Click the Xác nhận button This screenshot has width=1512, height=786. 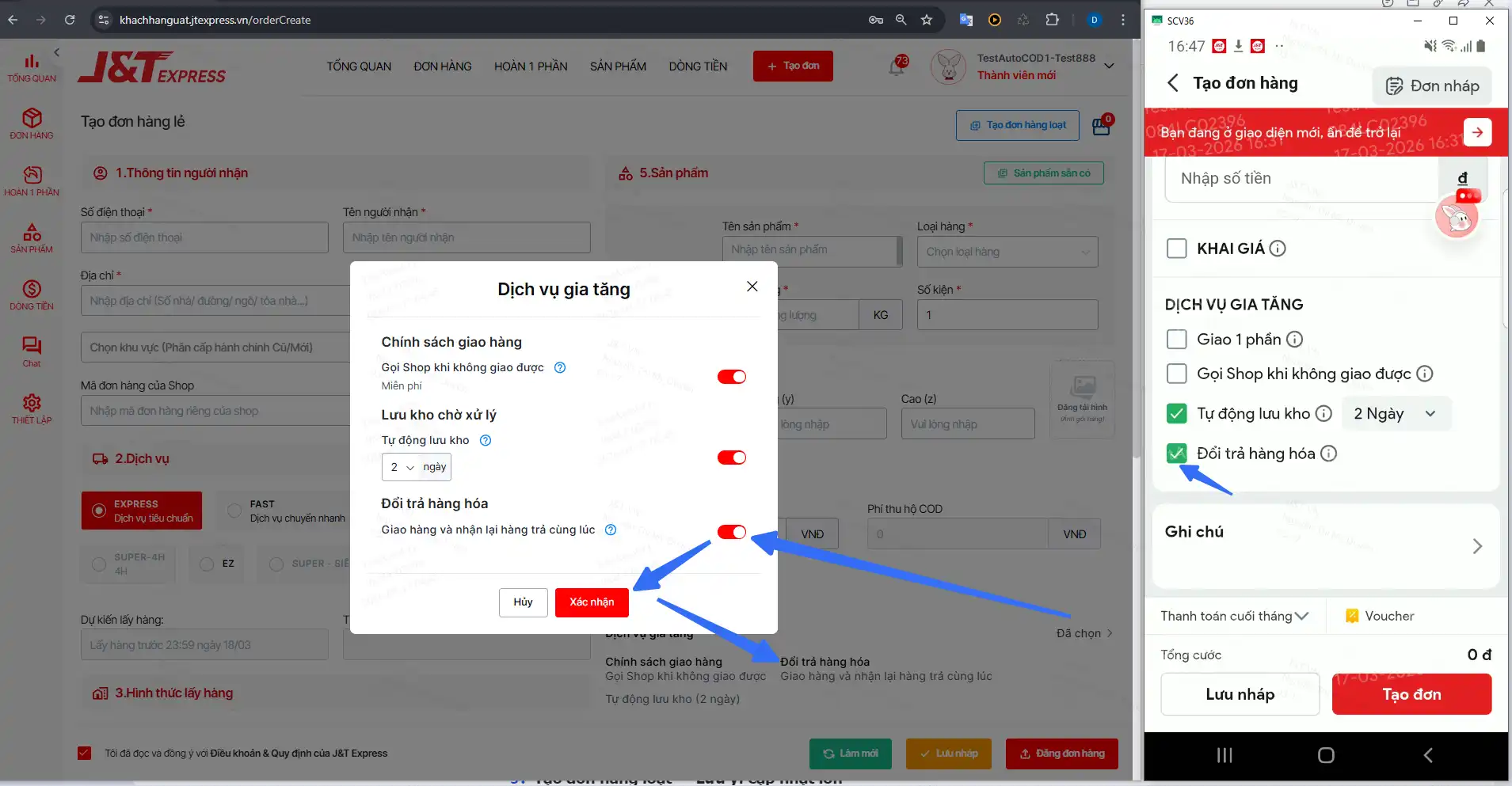coord(592,602)
